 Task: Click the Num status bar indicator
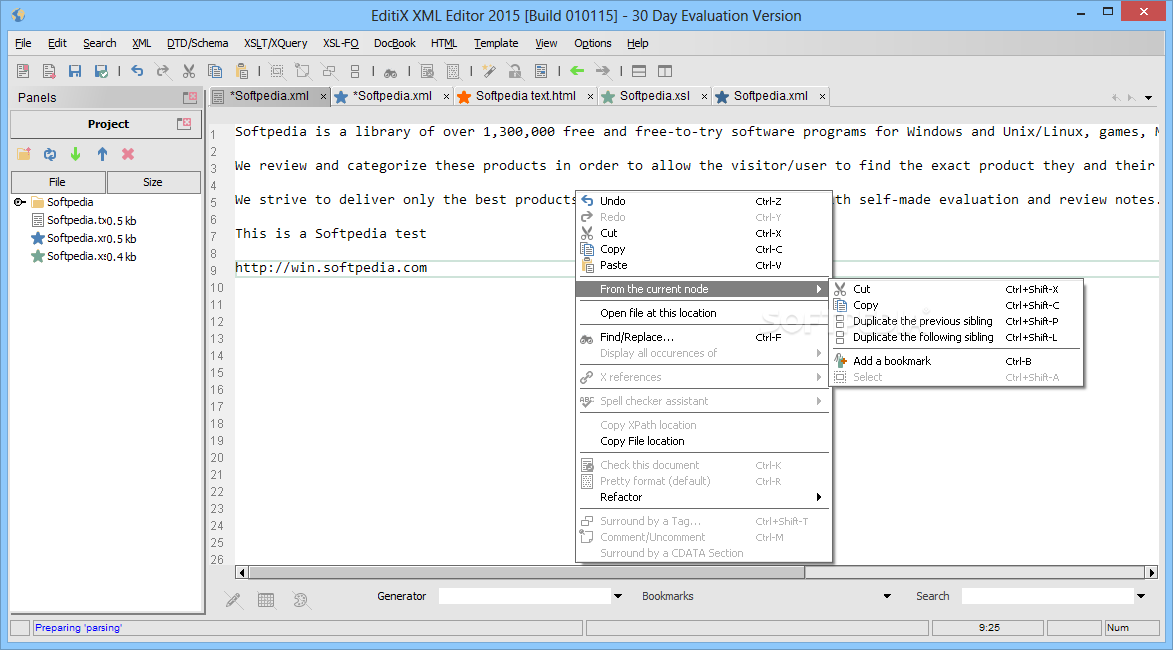pyautogui.click(x=1132, y=628)
